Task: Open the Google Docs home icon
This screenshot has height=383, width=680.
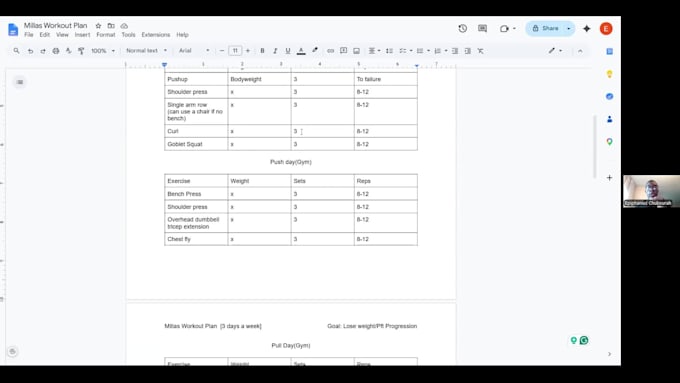Action: tap(13, 29)
